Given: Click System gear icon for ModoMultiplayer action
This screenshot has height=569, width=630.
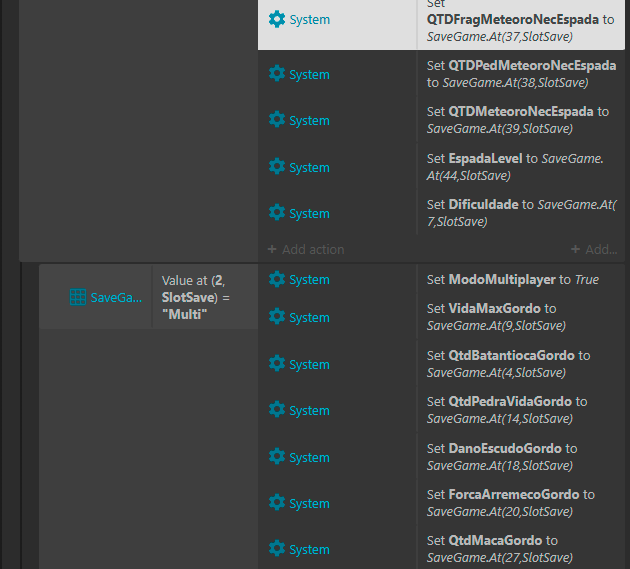Looking at the screenshot, I should [277, 279].
